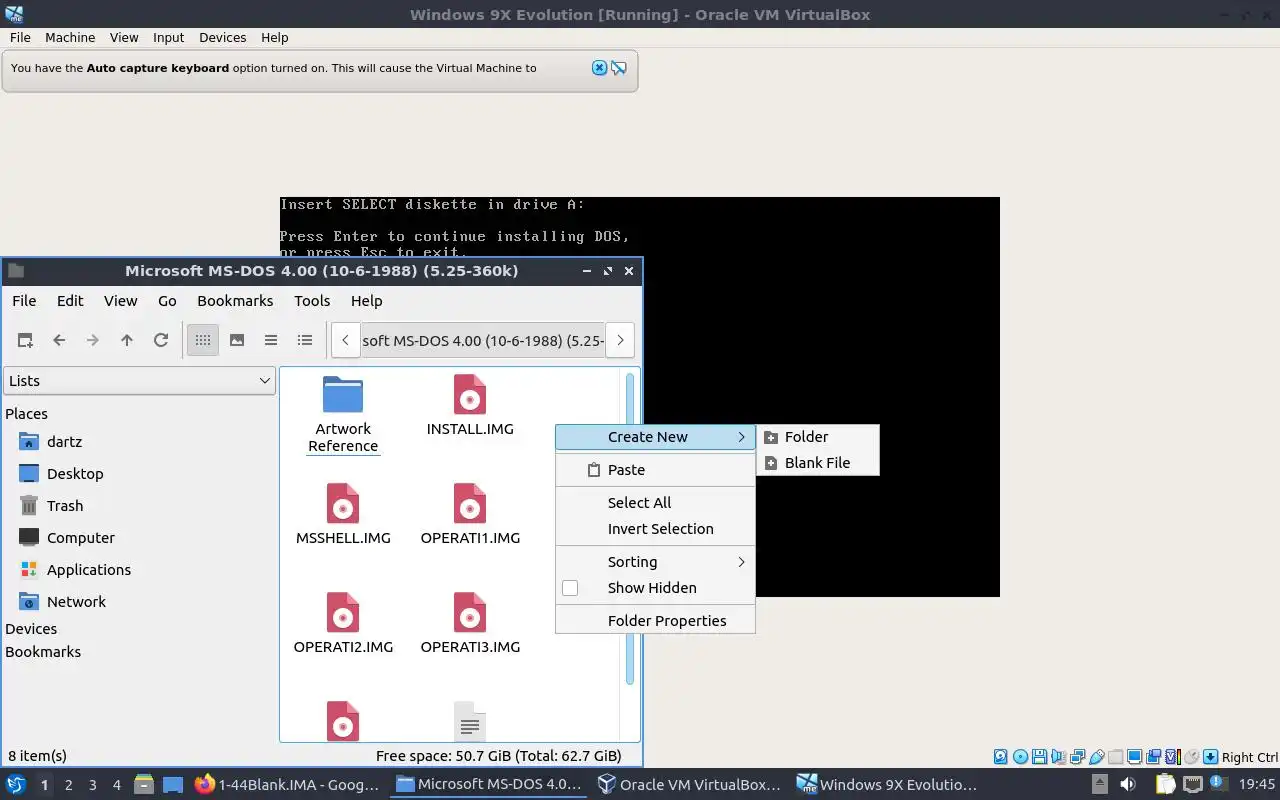Go forward to next folder
The width and height of the screenshot is (1280, 800).
93,340
